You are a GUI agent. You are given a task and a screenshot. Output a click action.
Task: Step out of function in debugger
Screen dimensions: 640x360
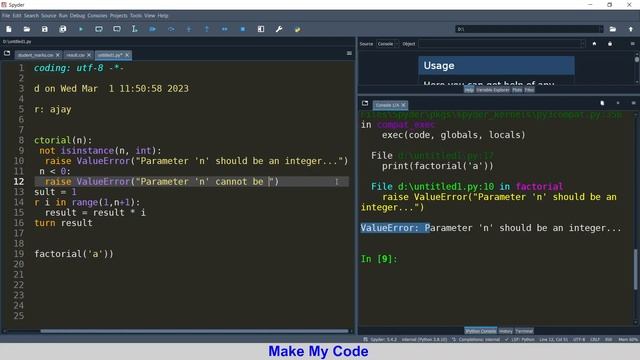(x=207, y=29)
